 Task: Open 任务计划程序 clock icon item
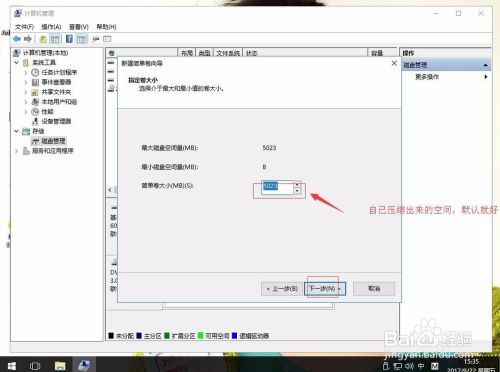59,72
